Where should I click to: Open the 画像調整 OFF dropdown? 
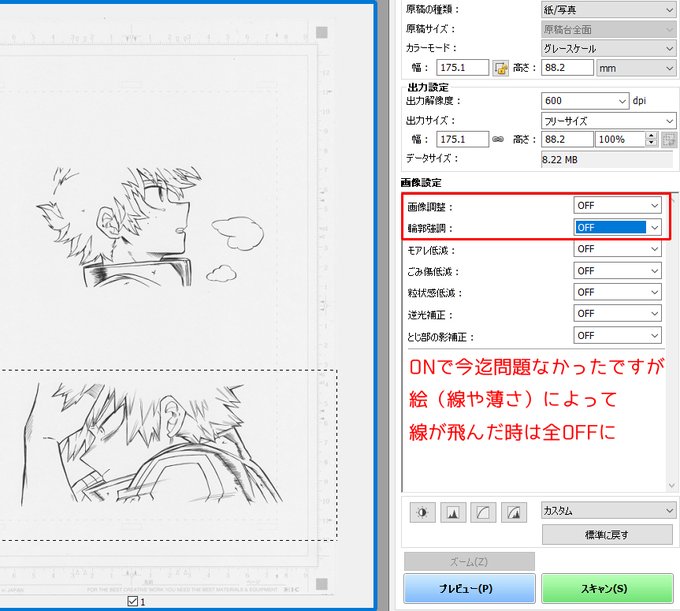pyautogui.click(x=618, y=206)
